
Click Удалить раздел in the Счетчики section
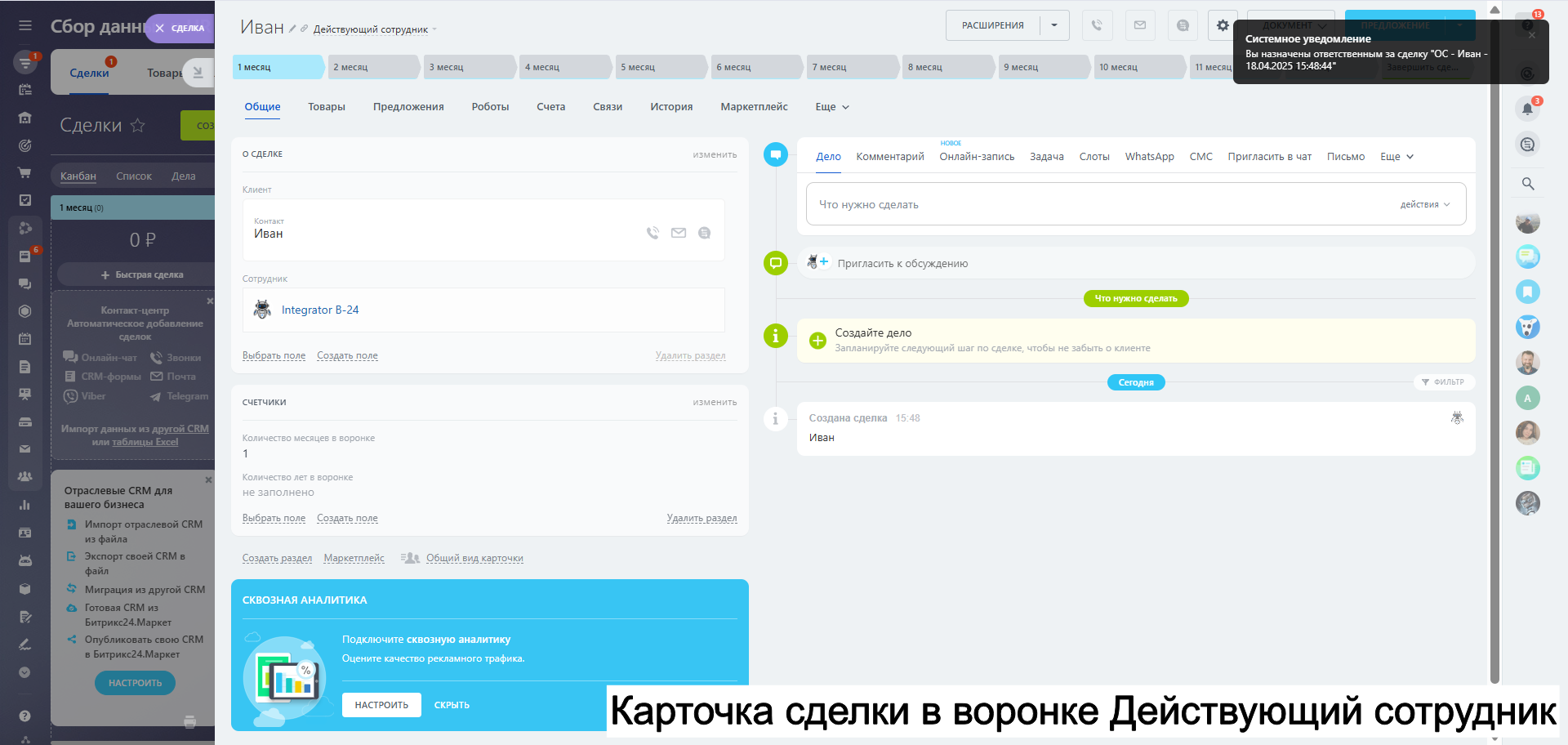[702, 518]
